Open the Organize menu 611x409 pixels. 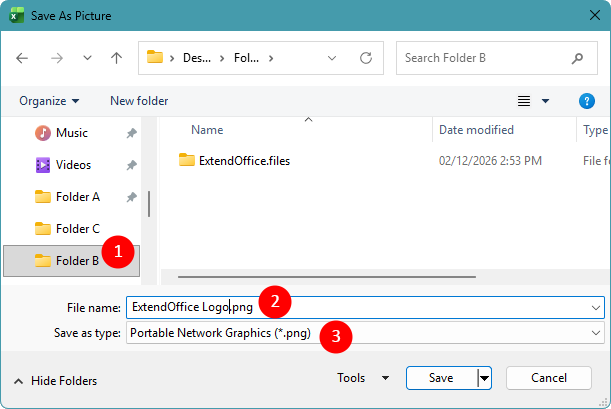(x=49, y=101)
